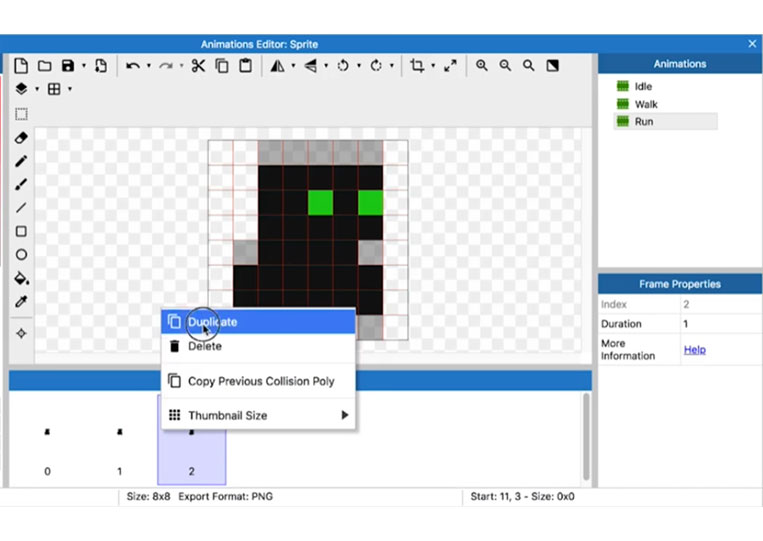Open the Help link

tap(694, 350)
